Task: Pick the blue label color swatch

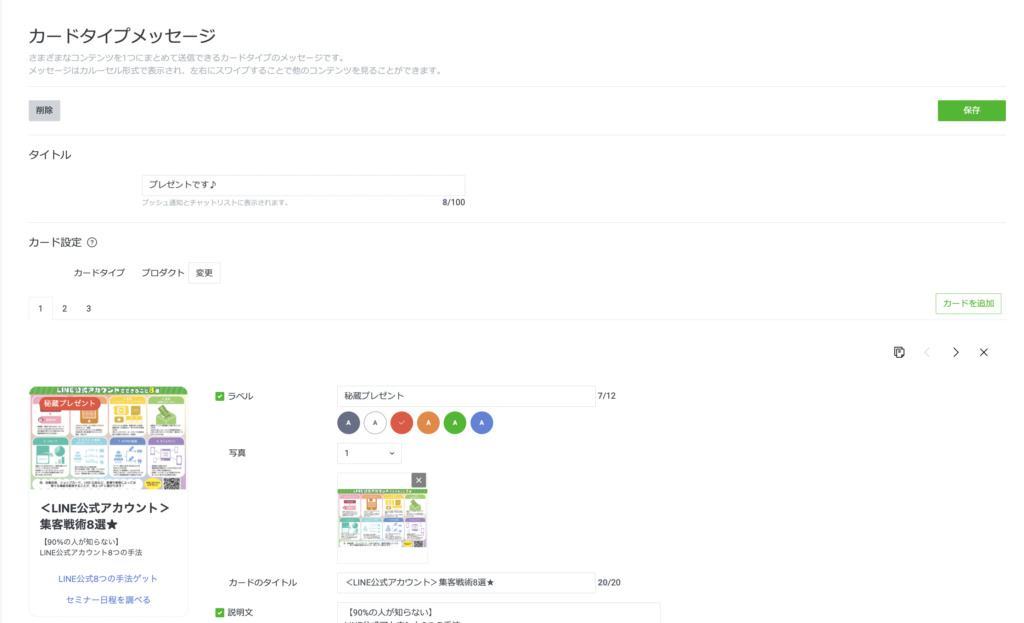Action: point(482,423)
